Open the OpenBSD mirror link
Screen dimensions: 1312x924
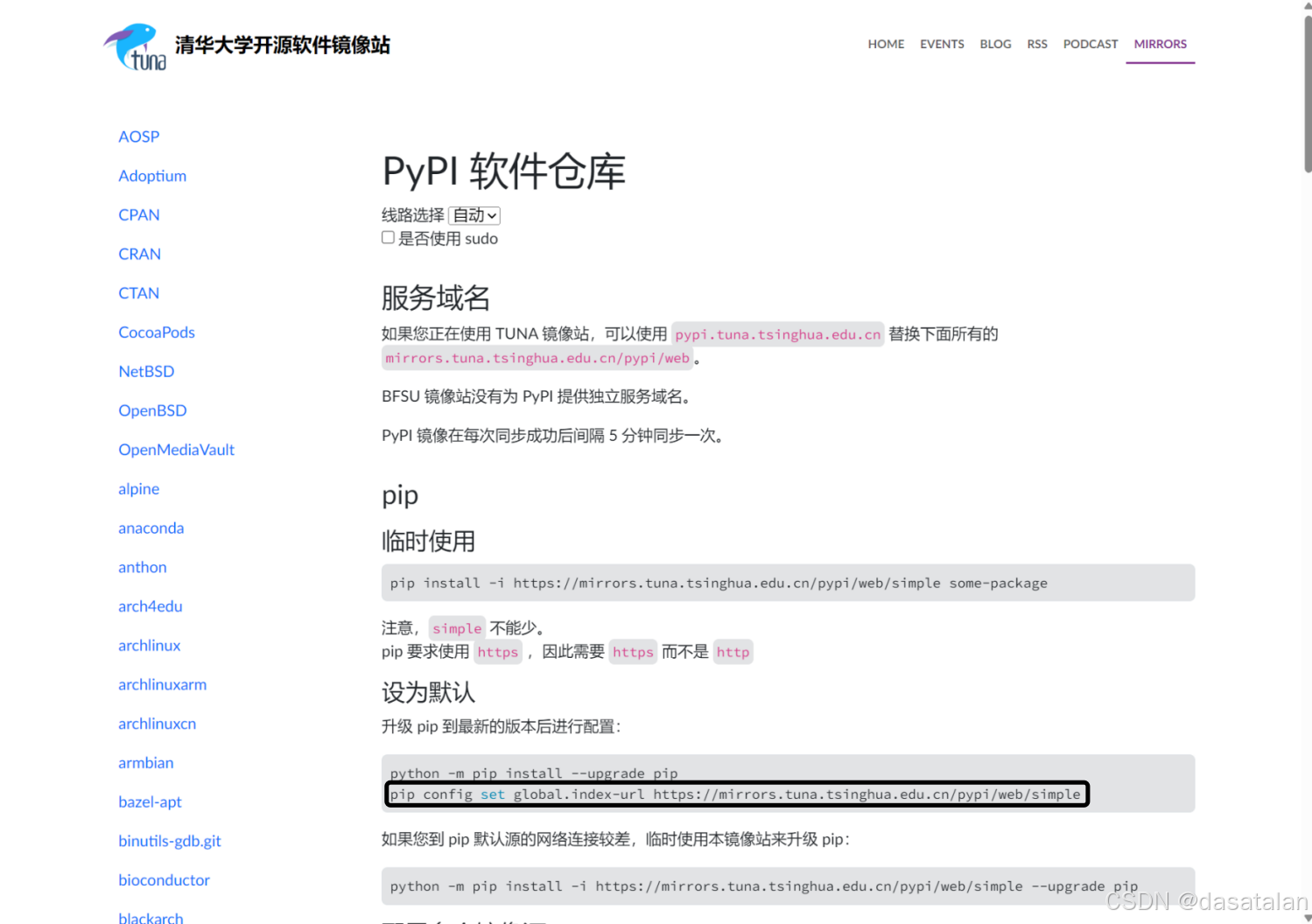click(152, 410)
